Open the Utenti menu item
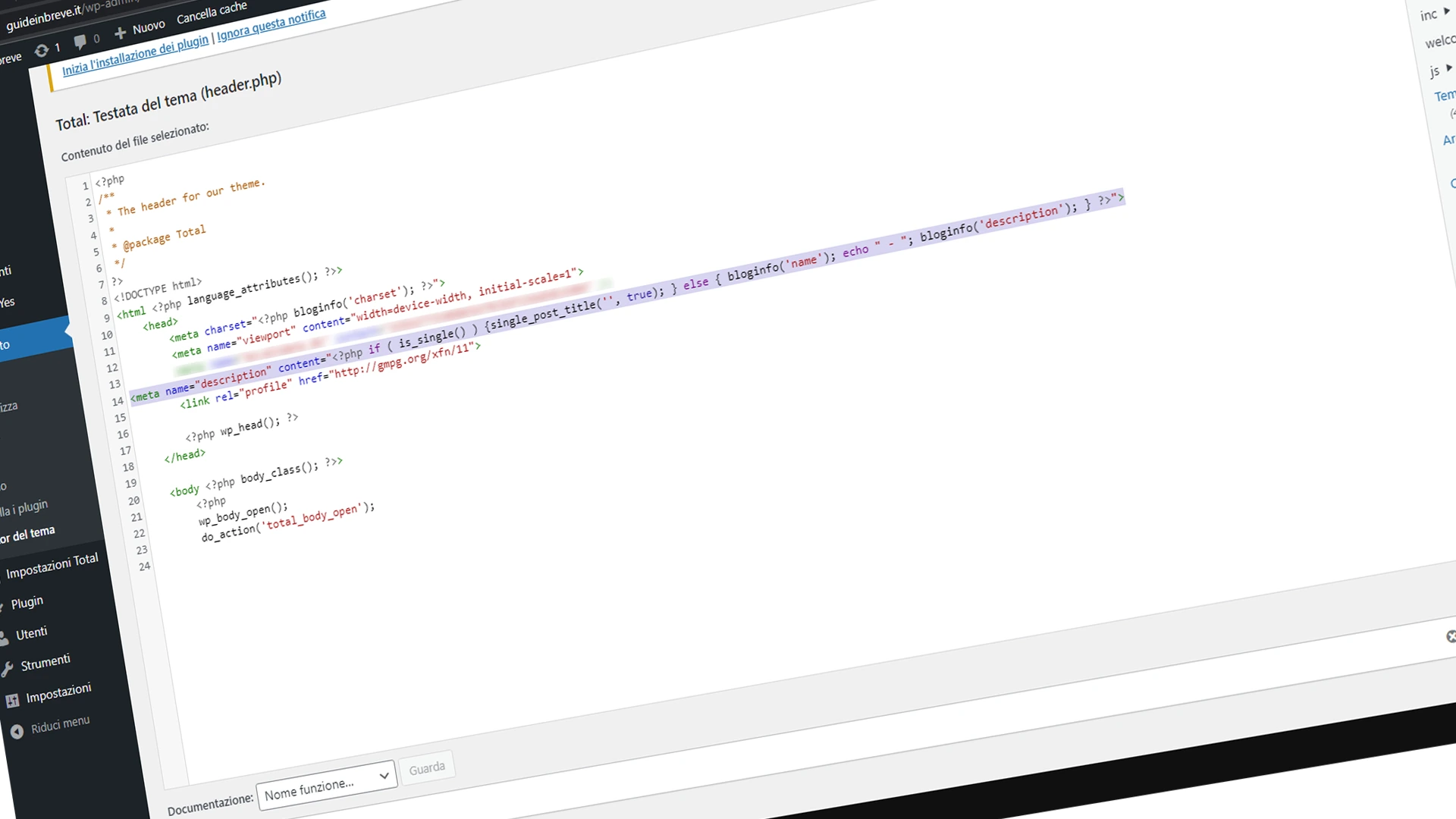This screenshot has width=1456, height=819. point(31,633)
